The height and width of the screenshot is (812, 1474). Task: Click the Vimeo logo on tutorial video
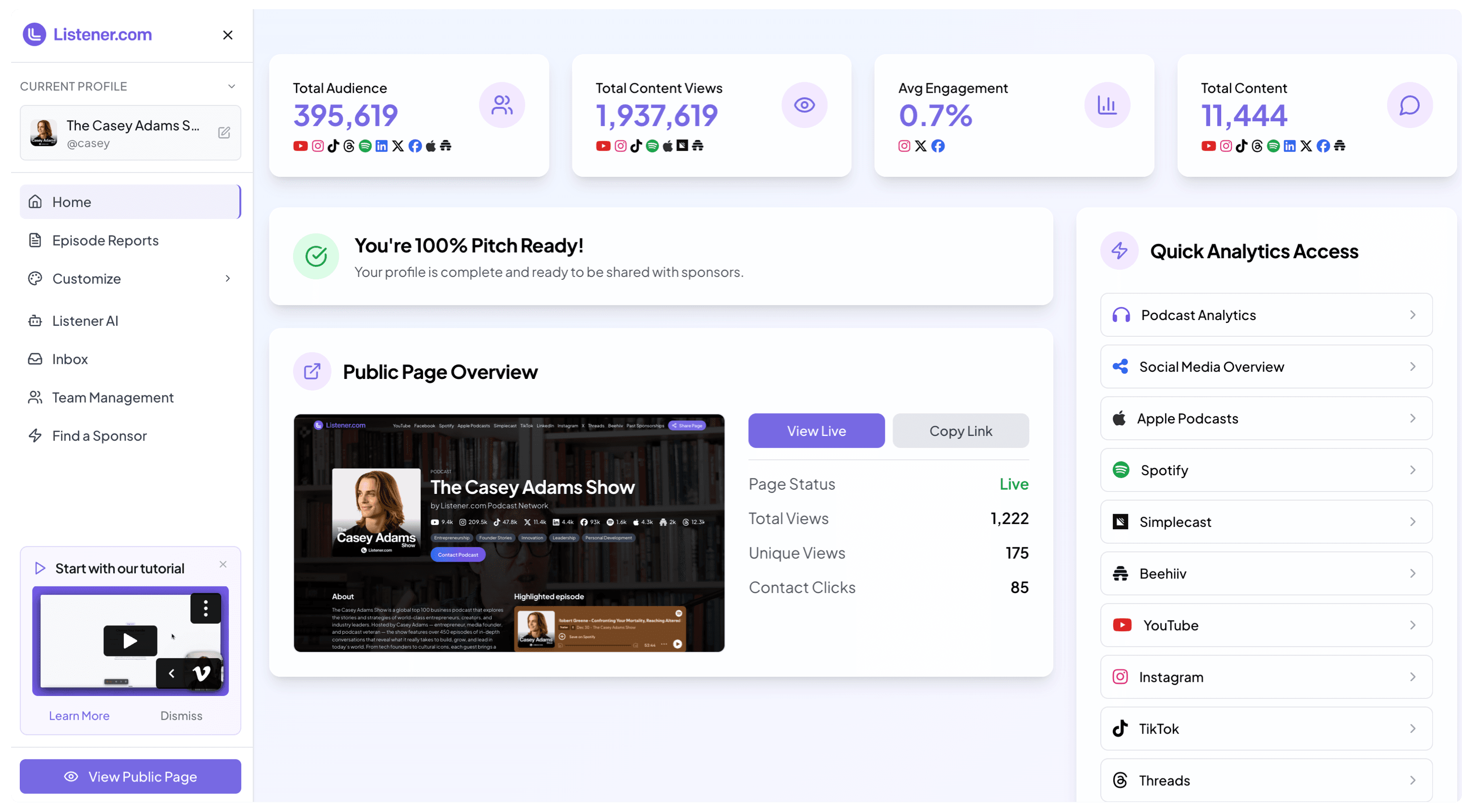click(202, 673)
